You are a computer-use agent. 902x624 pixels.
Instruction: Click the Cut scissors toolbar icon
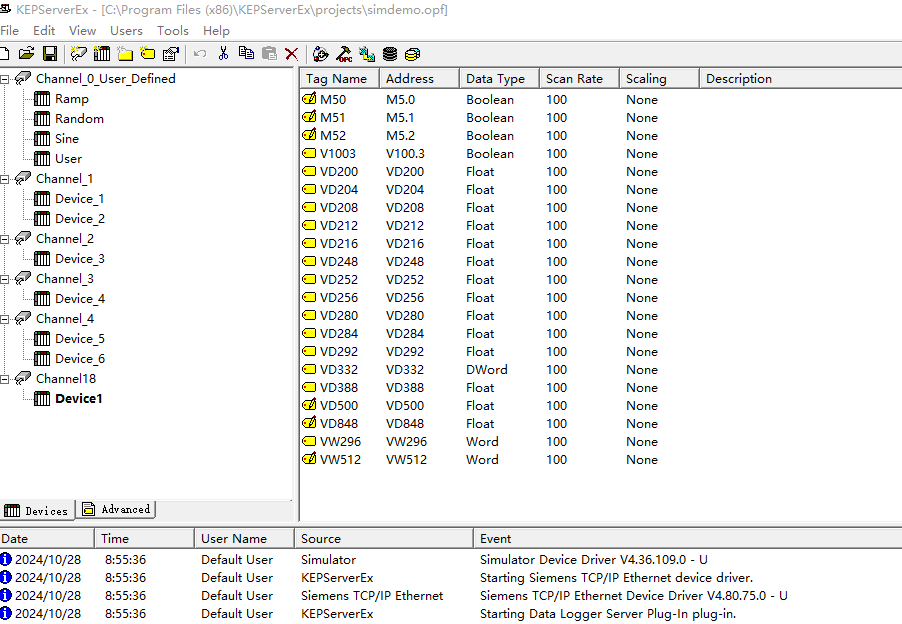[x=223, y=54]
